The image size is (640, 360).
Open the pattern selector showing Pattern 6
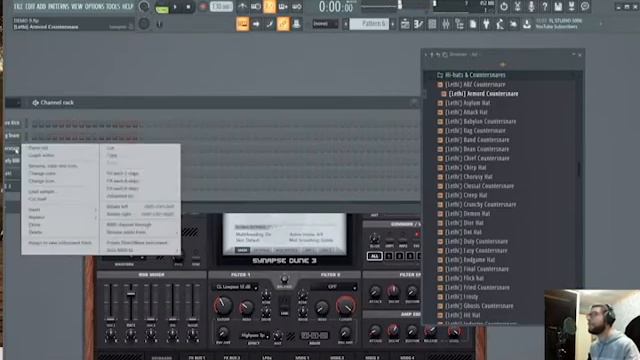[x=369, y=24]
